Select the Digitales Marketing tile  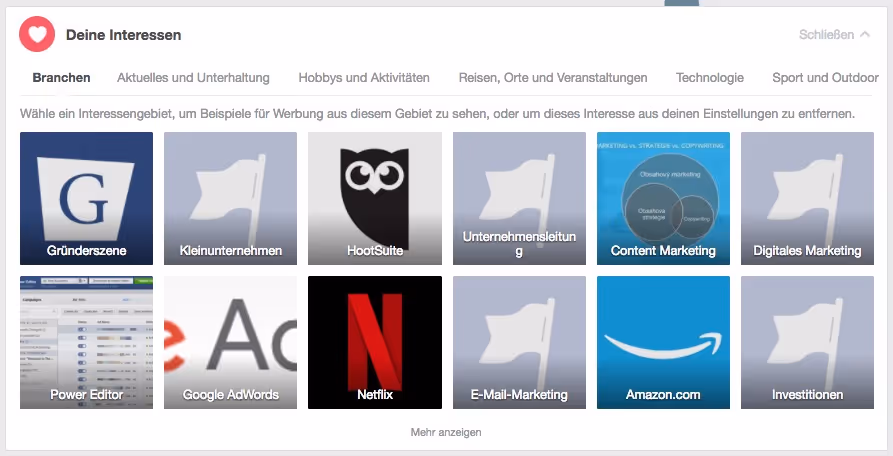coord(807,198)
